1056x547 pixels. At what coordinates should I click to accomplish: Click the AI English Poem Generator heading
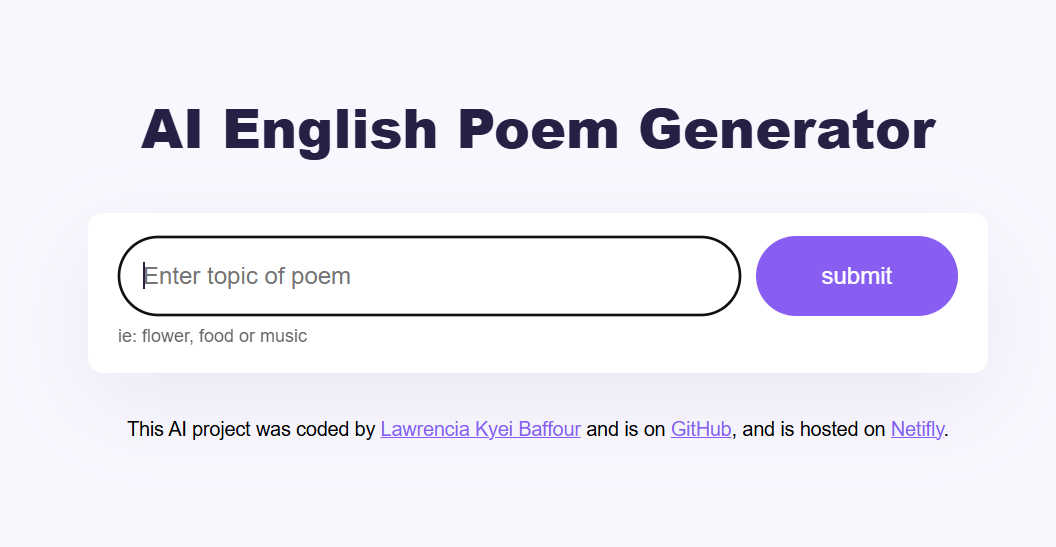point(538,130)
